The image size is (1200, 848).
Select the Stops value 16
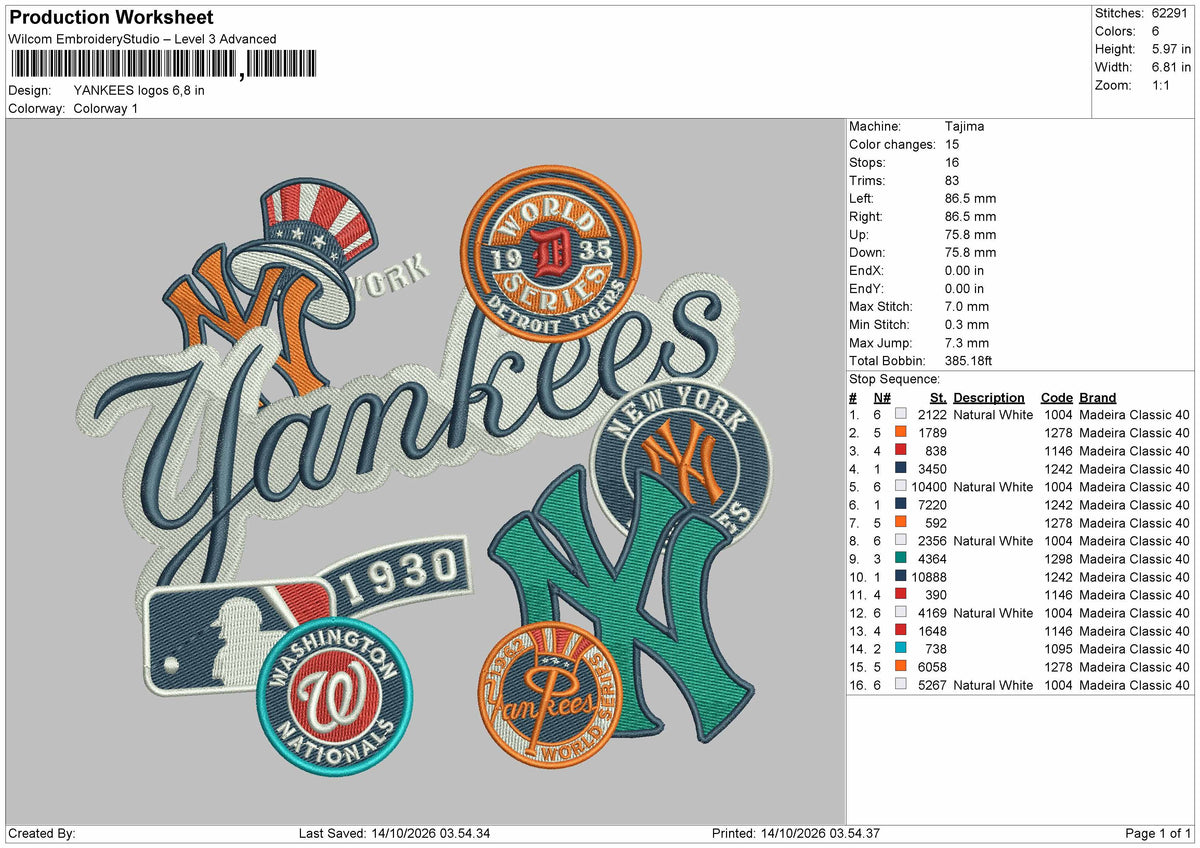click(x=952, y=162)
